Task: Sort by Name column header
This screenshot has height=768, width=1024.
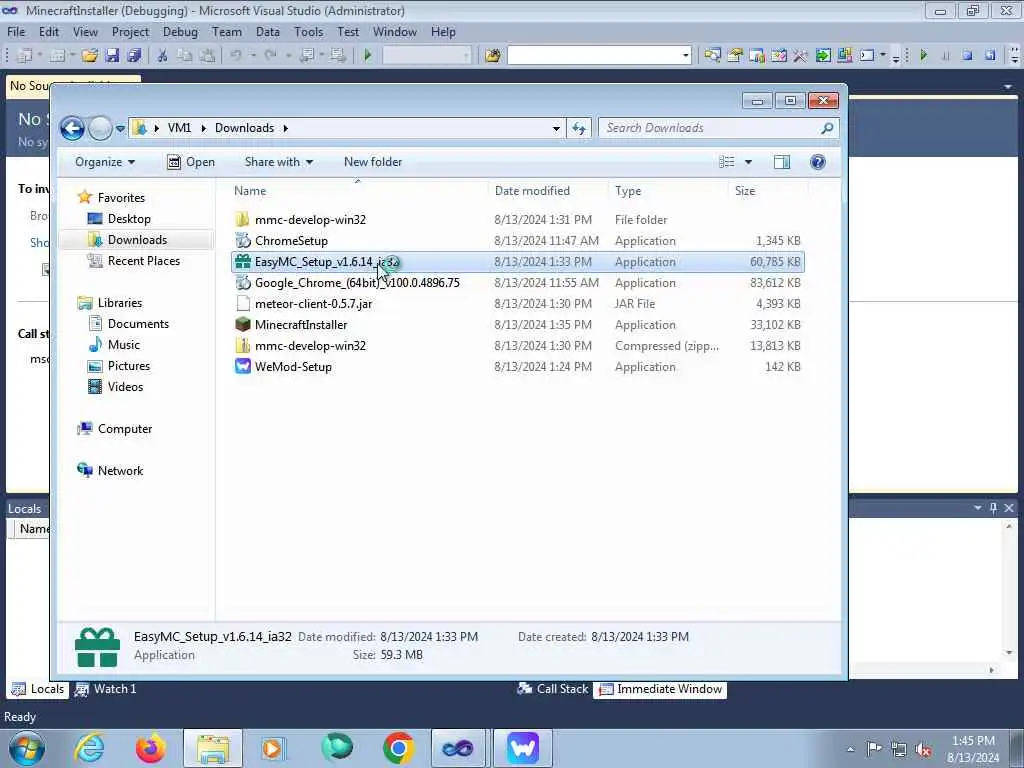Action: pos(359,191)
